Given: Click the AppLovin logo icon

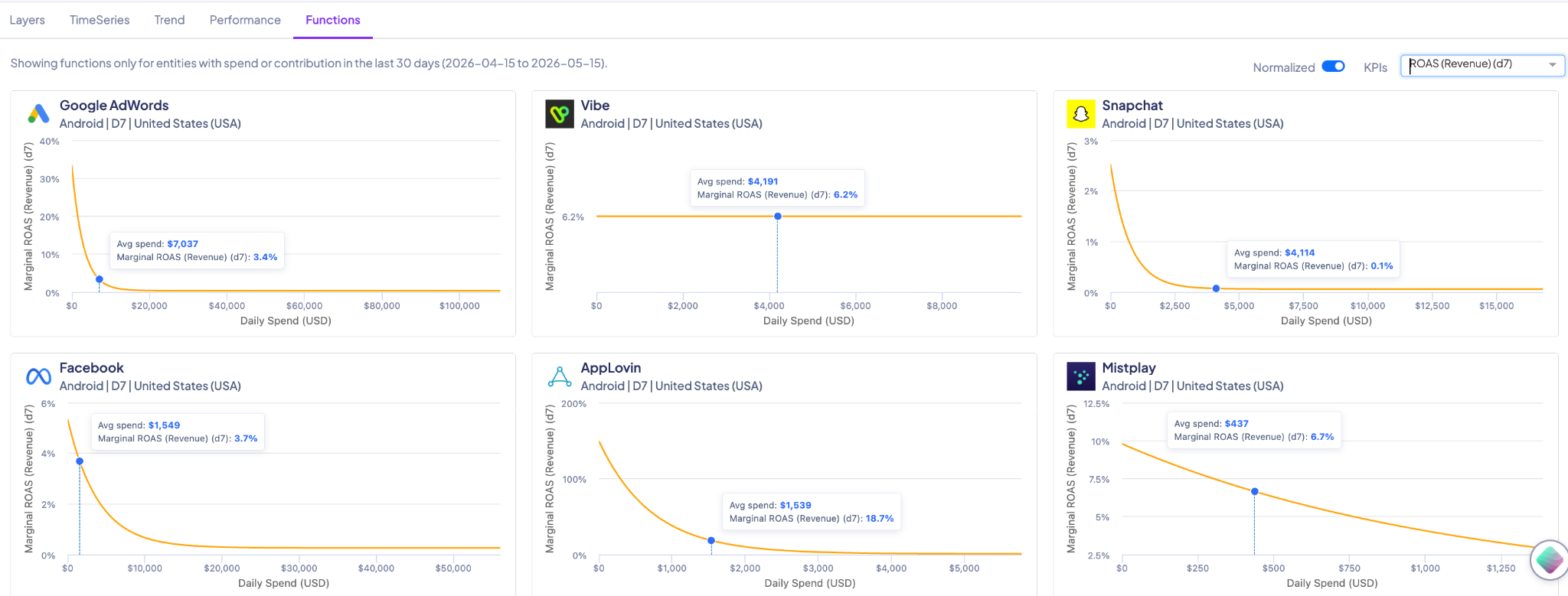Looking at the screenshot, I should click(560, 376).
